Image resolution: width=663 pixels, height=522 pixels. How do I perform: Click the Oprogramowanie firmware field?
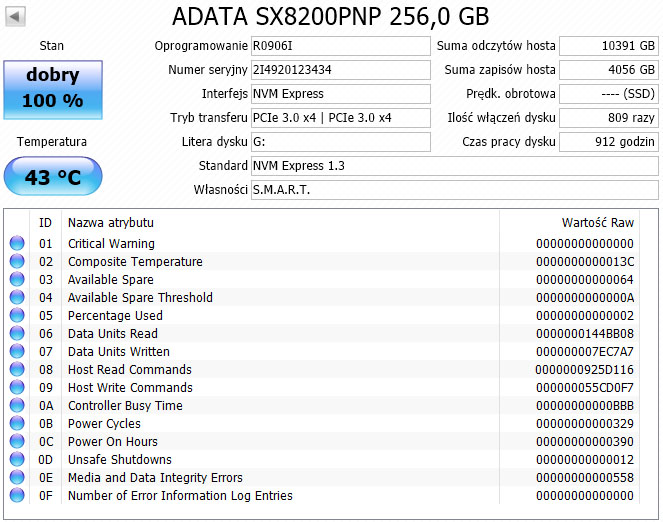pyautogui.click(x=341, y=46)
